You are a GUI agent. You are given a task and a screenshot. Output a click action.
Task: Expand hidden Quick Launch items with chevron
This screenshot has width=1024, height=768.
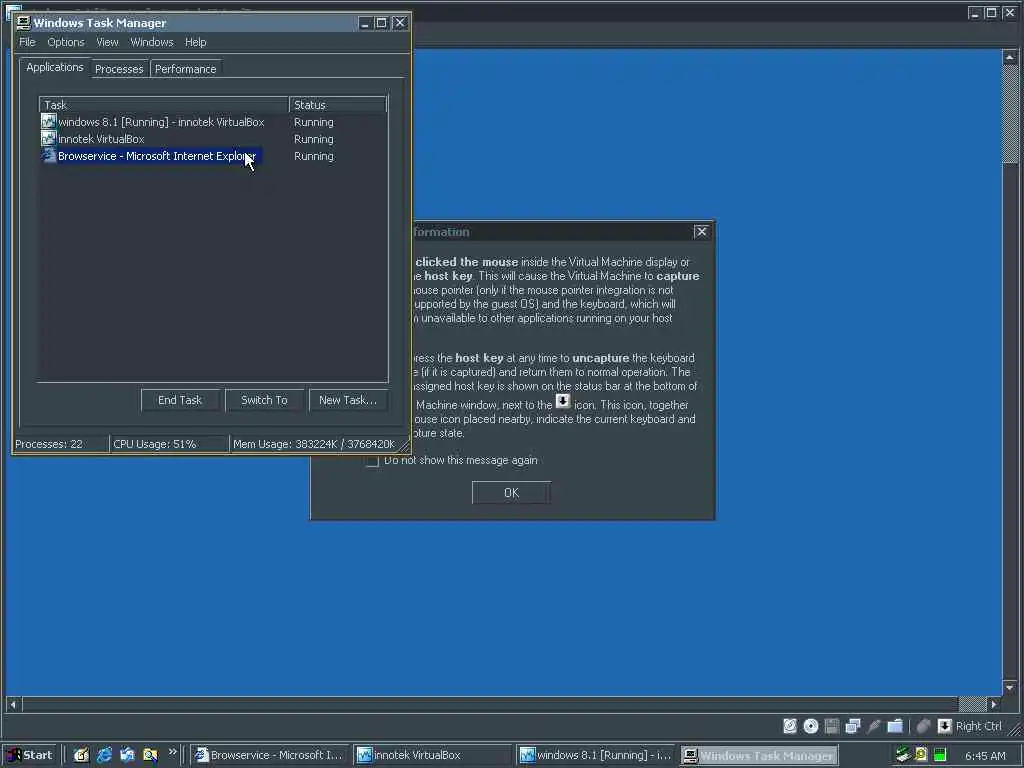click(x=172, y=752)
